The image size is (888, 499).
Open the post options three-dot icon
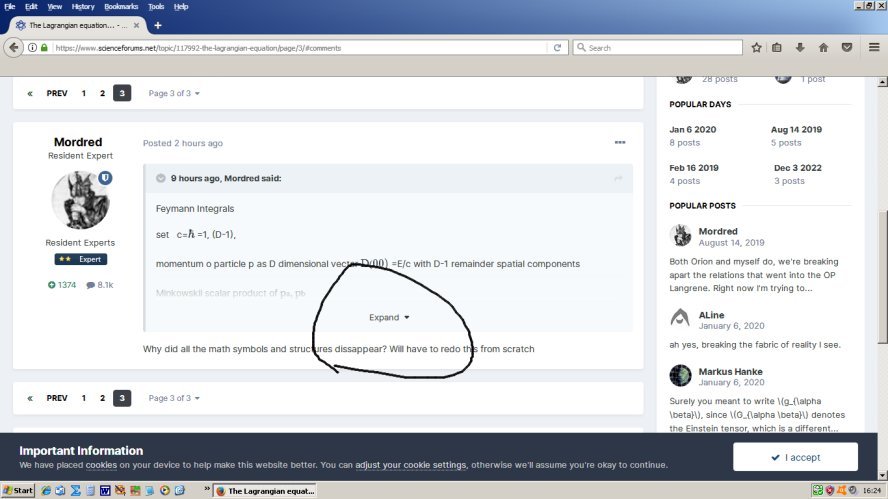620,143
